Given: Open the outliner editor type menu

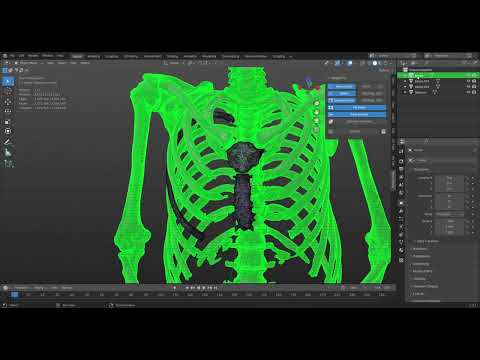Looking at the screenshot, I should click(404, 63).
